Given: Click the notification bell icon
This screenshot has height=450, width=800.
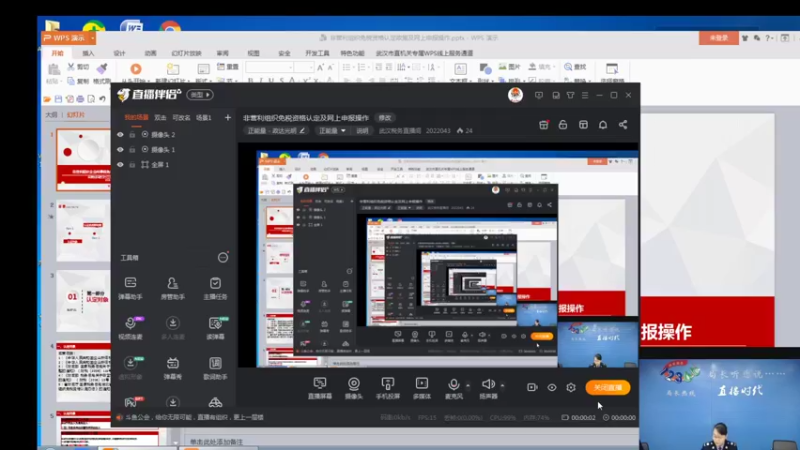Looking at the screenshot, I should click(x=603, y=124).
